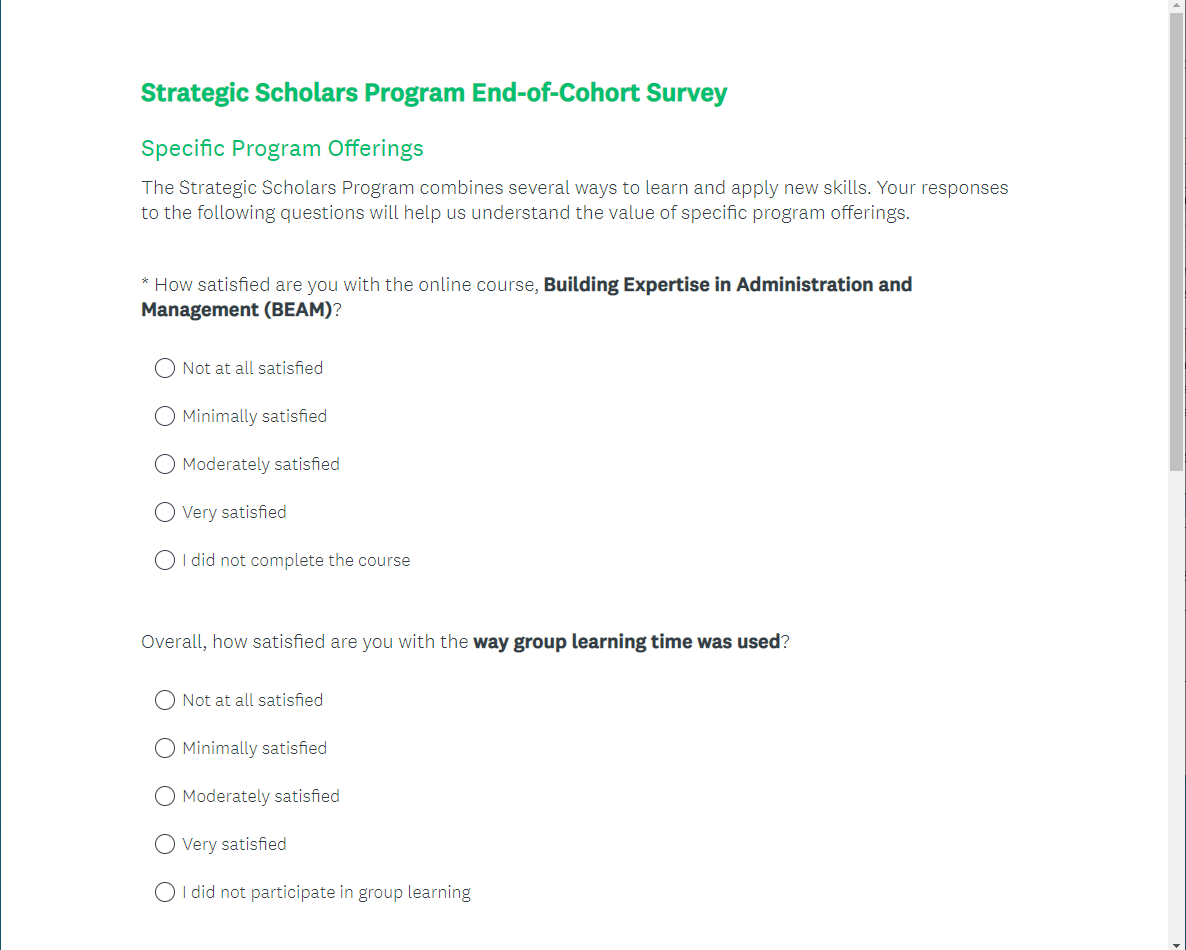Mark group learning as "Moderately satisfied"

click(x=165, y=796)
